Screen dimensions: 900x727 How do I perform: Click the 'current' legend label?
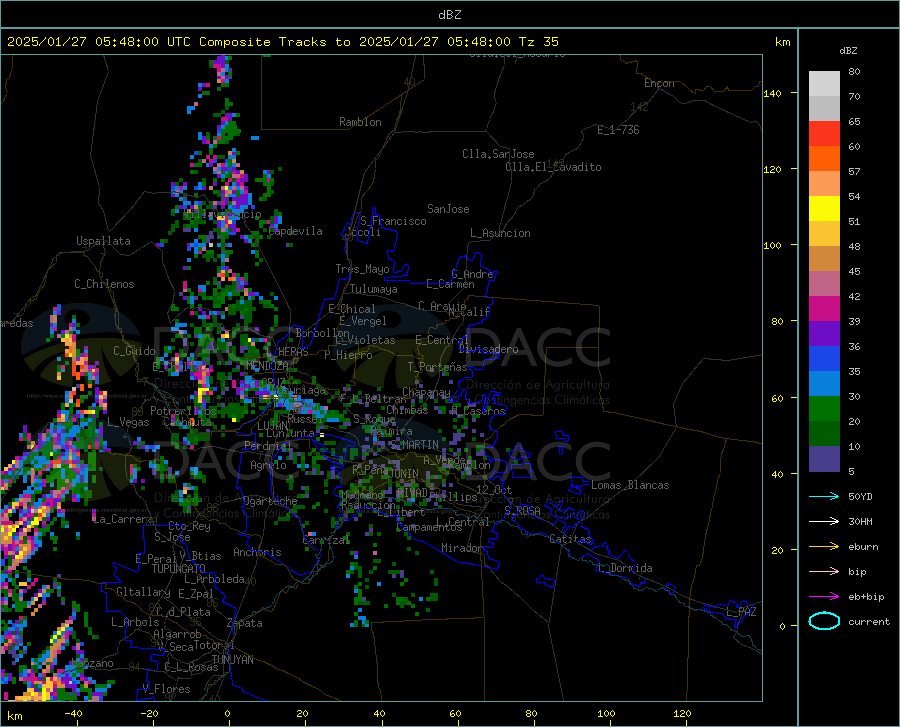[x=869, y=621]
